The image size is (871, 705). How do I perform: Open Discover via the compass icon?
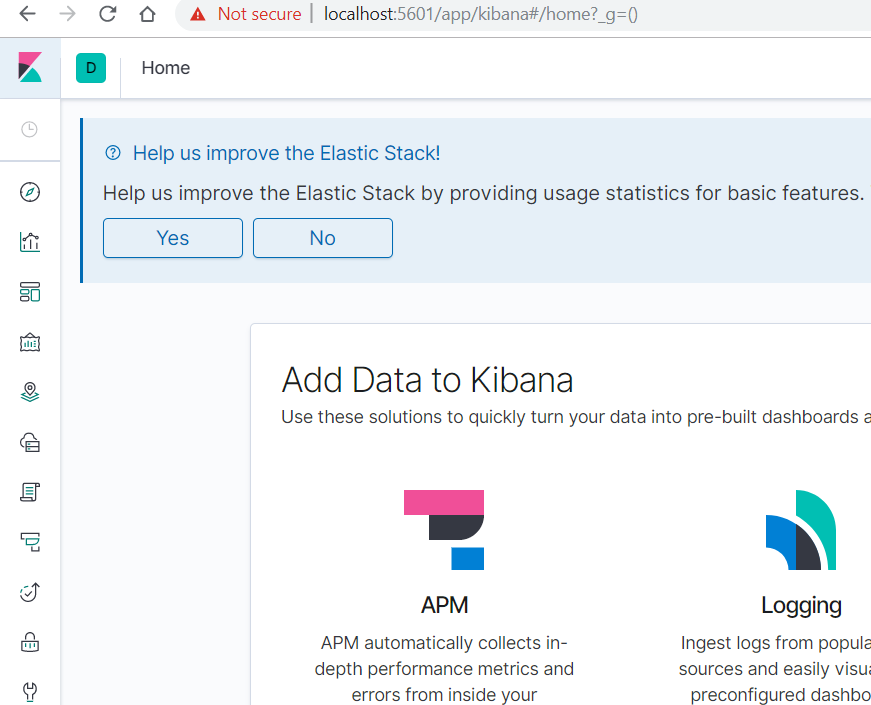pyautogui.click(x=30, y=192)
